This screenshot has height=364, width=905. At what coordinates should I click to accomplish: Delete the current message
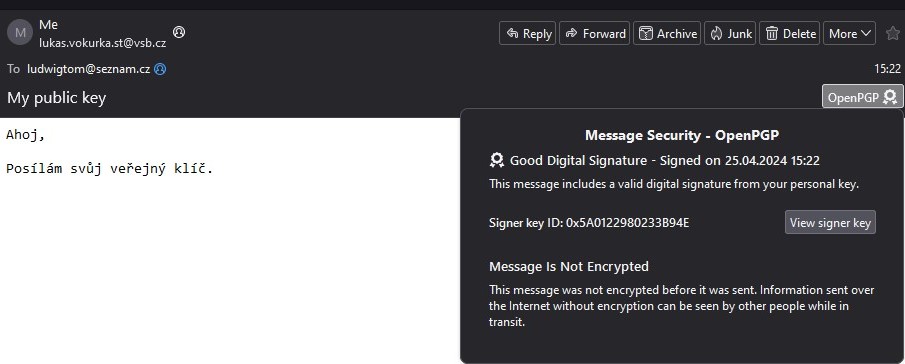[790, 33]
